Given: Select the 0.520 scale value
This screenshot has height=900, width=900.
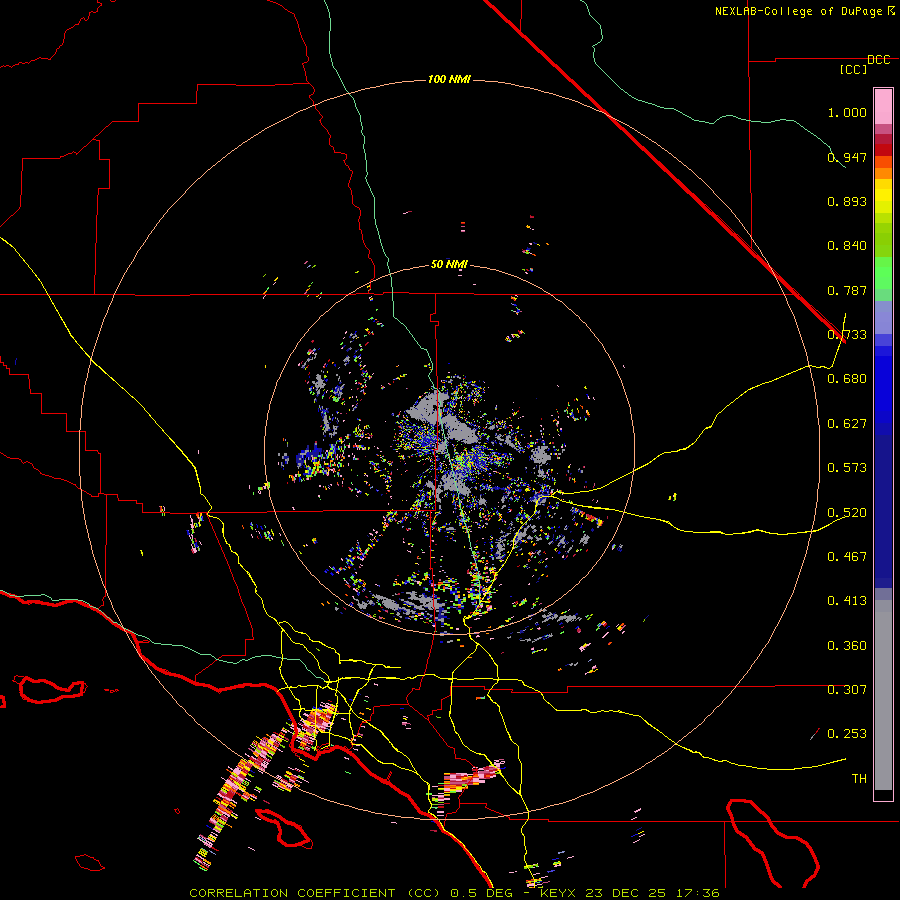Looking at the screenshot, I should point(847,513).
